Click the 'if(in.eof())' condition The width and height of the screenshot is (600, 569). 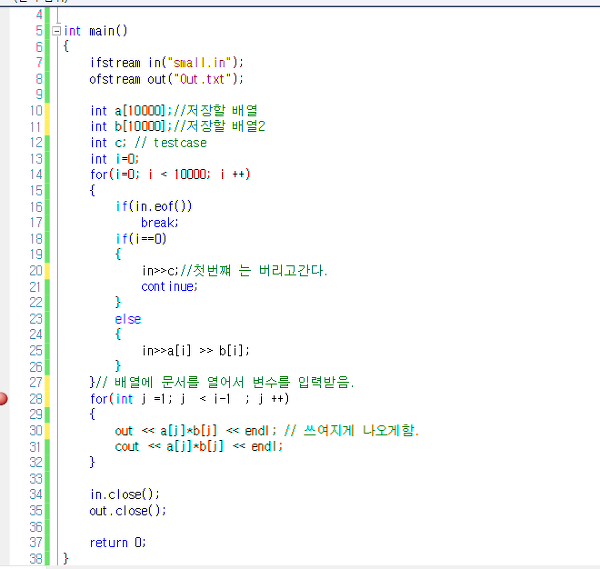153,207
